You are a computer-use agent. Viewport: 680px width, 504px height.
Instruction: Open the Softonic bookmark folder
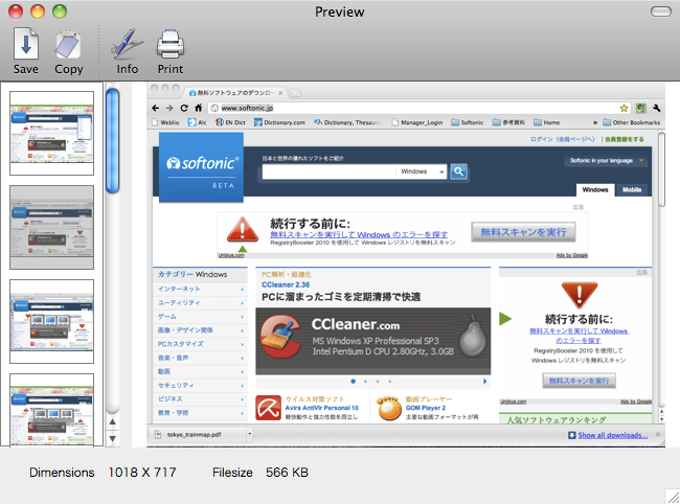point(467,123)
